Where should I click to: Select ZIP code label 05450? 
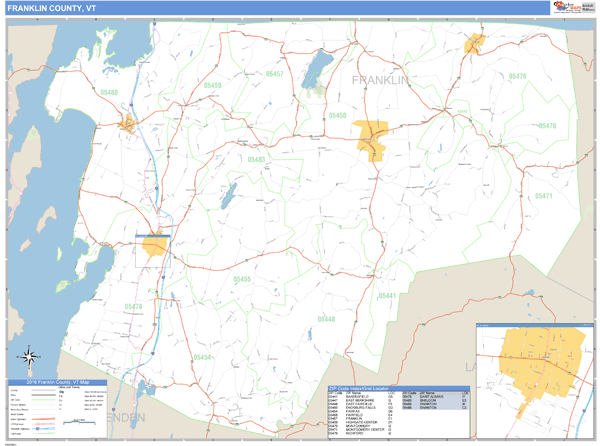pyautogui.click(x=337, y=115)
